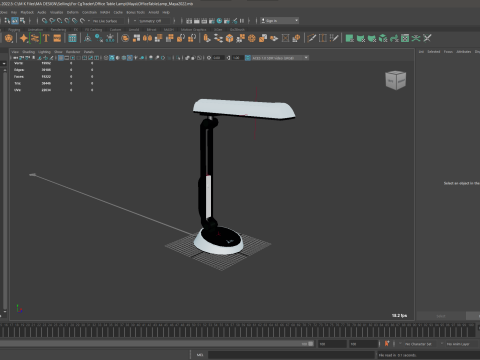This screenshot has width=480, height=360.
Task: Click on the time slider ruler
Action: coord(238,330)
